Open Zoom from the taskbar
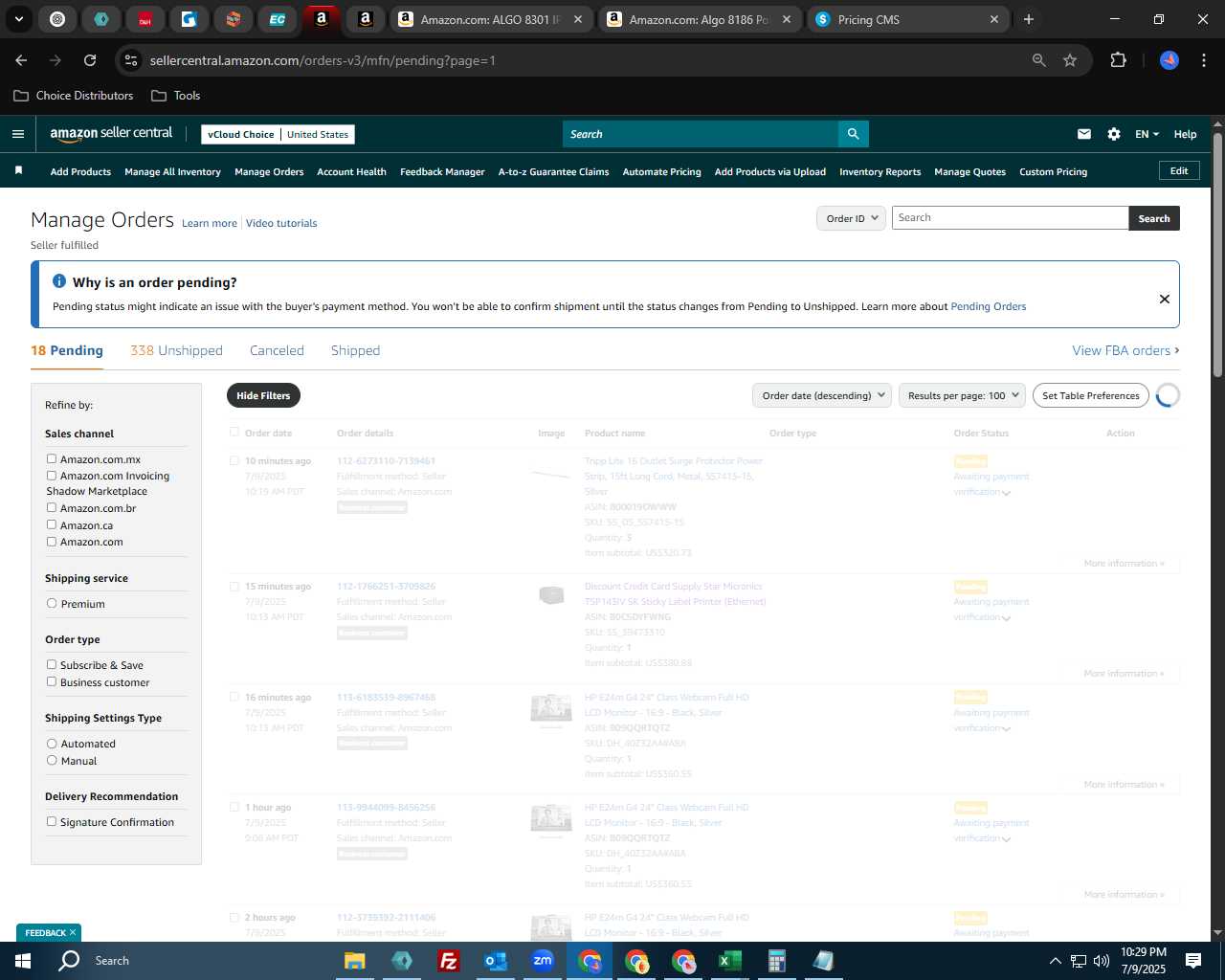The image size is (1225, 980). [x=543, y=961]
